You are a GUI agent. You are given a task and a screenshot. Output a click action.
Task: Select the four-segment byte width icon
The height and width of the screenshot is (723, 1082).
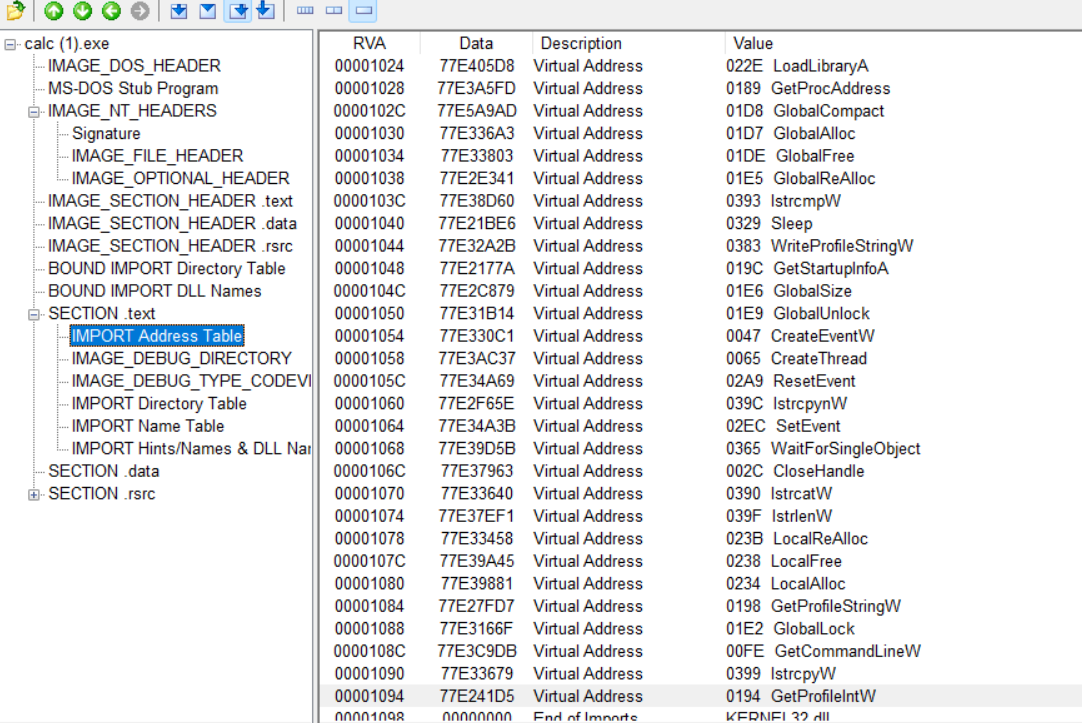tap(305, 10)
